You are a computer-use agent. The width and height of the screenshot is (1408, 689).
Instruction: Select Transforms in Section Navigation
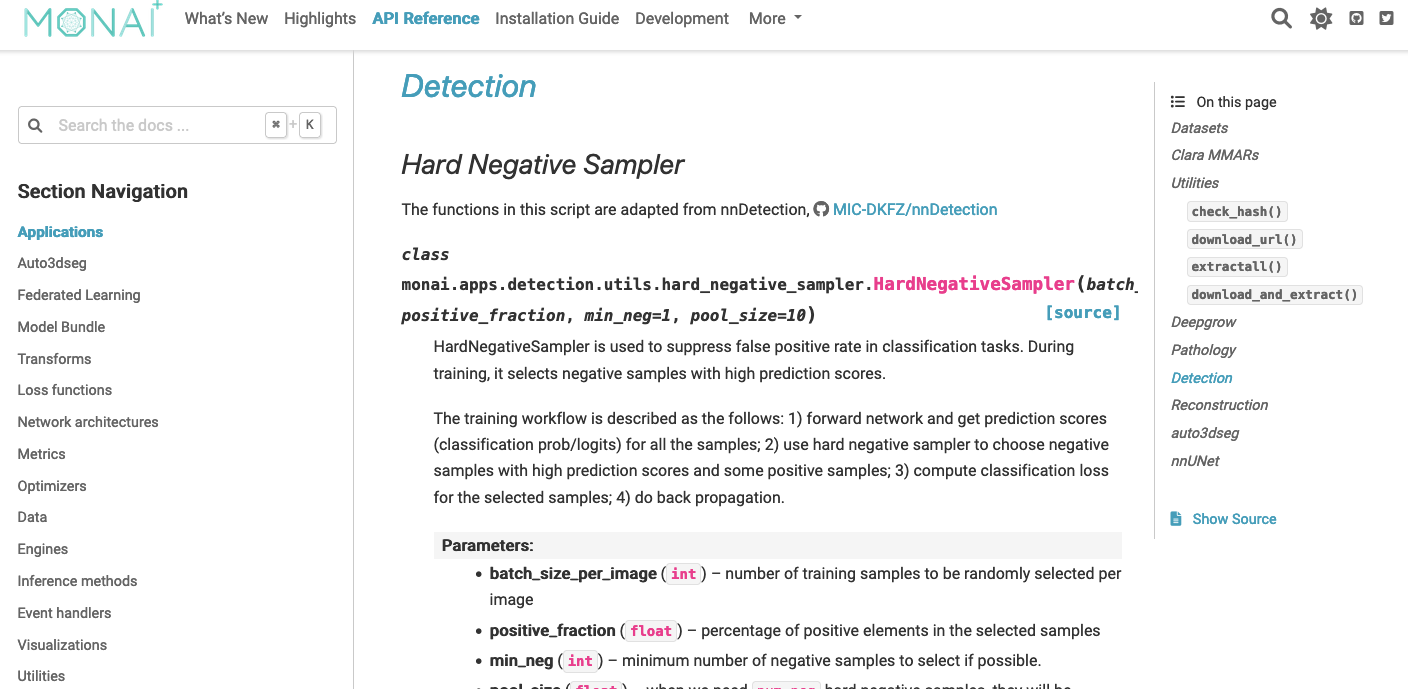pyautogui.click(x=54, y=358)
